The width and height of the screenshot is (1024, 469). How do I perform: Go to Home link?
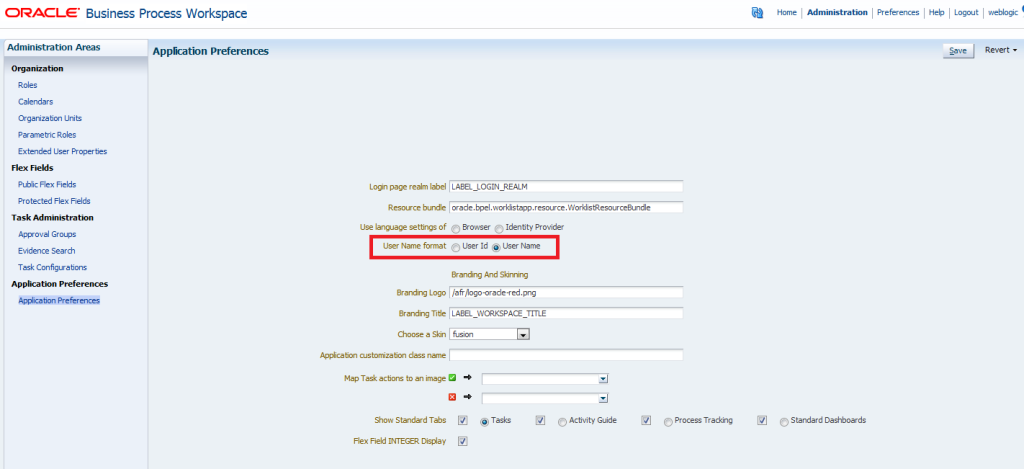786,12
